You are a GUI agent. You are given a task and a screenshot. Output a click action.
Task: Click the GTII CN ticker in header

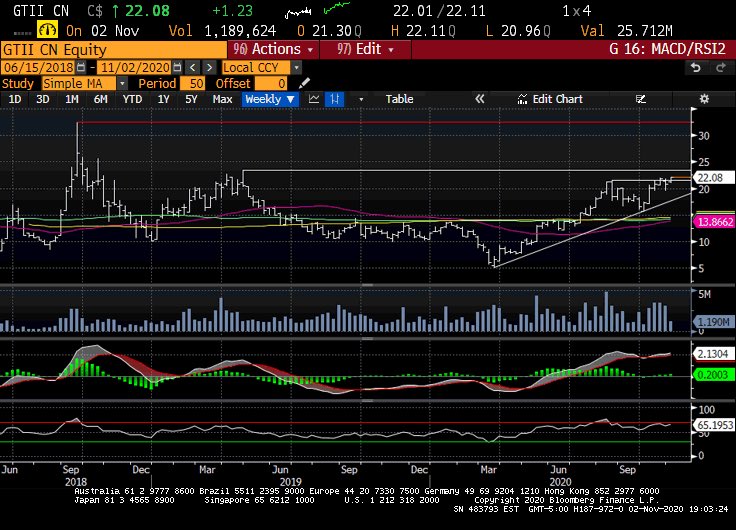click(x=41, y=11)
